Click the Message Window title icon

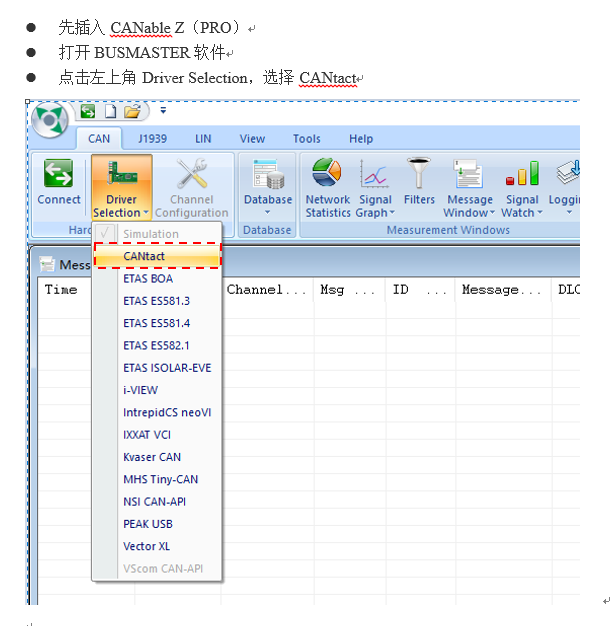coord(47,264)
